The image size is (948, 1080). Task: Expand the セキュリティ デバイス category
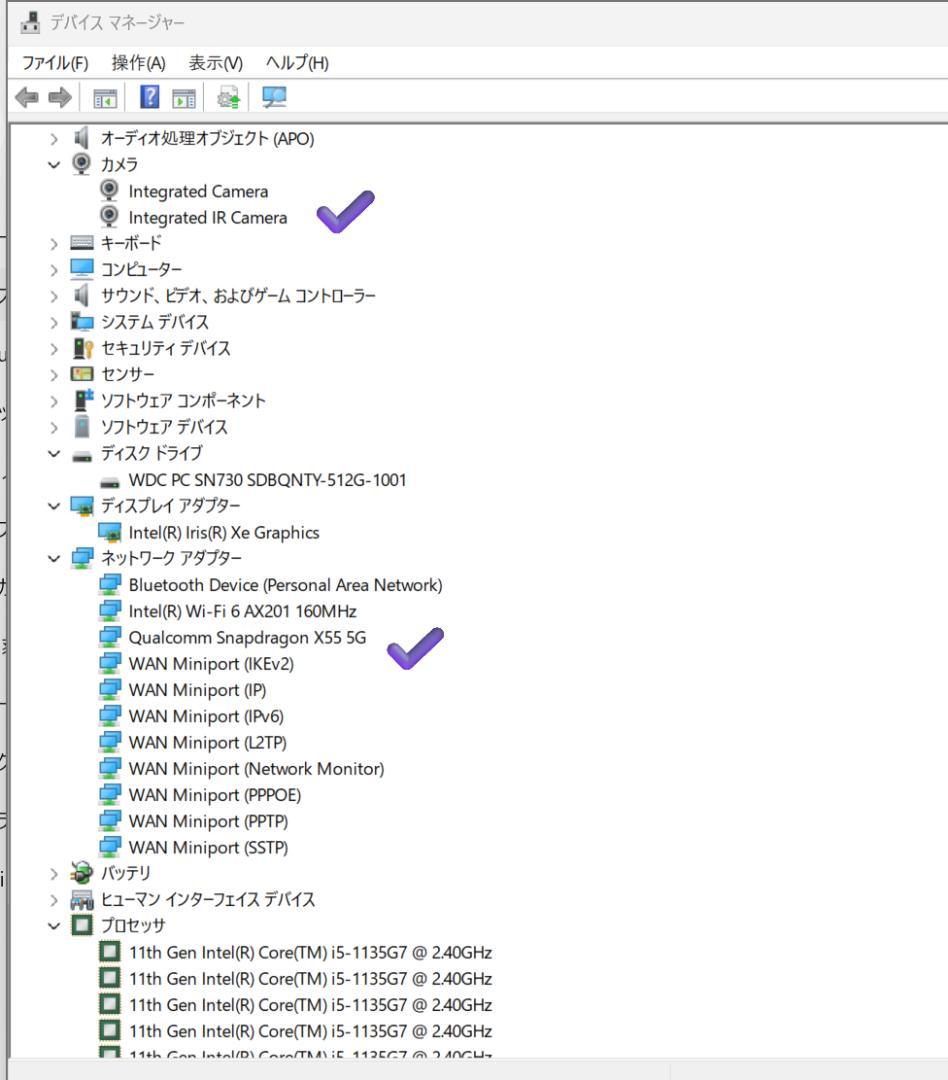(x=54, y=349)
